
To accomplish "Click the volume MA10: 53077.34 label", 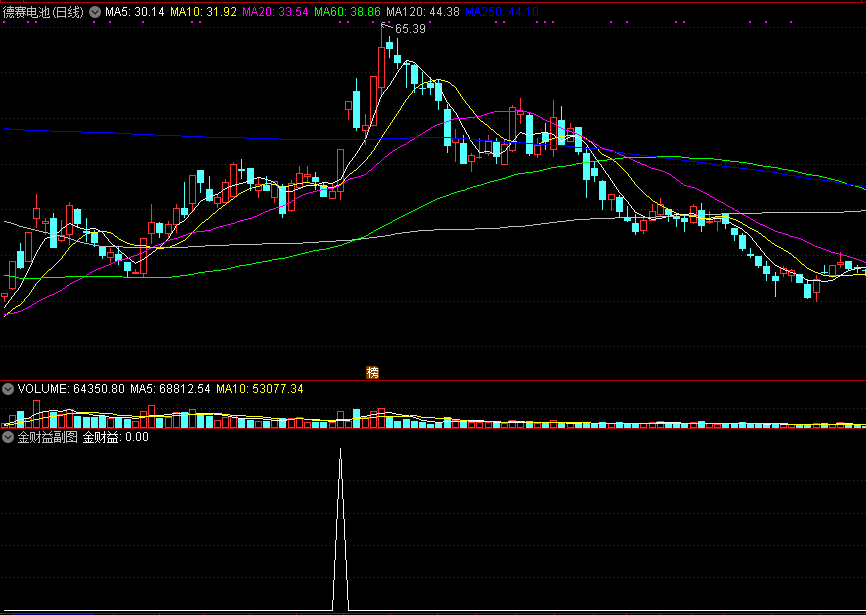I will coord(260,389).
